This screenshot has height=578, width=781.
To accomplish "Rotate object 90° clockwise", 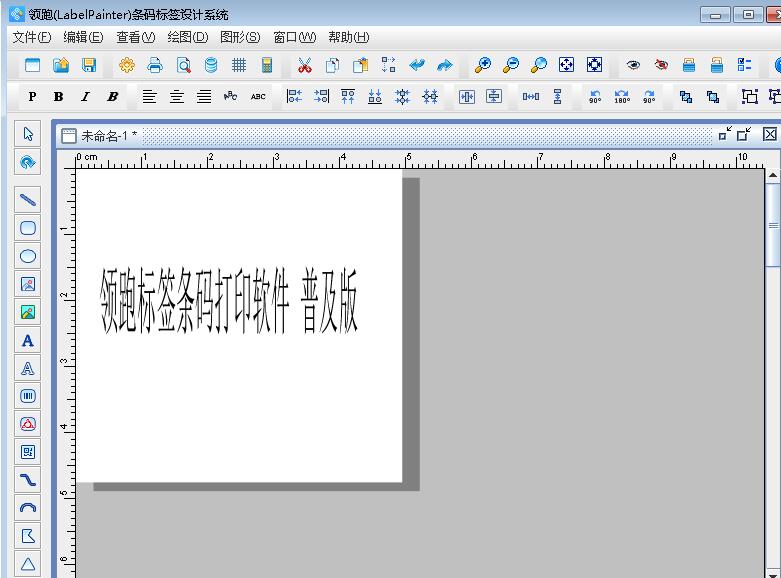I will (x=649, y=97).
